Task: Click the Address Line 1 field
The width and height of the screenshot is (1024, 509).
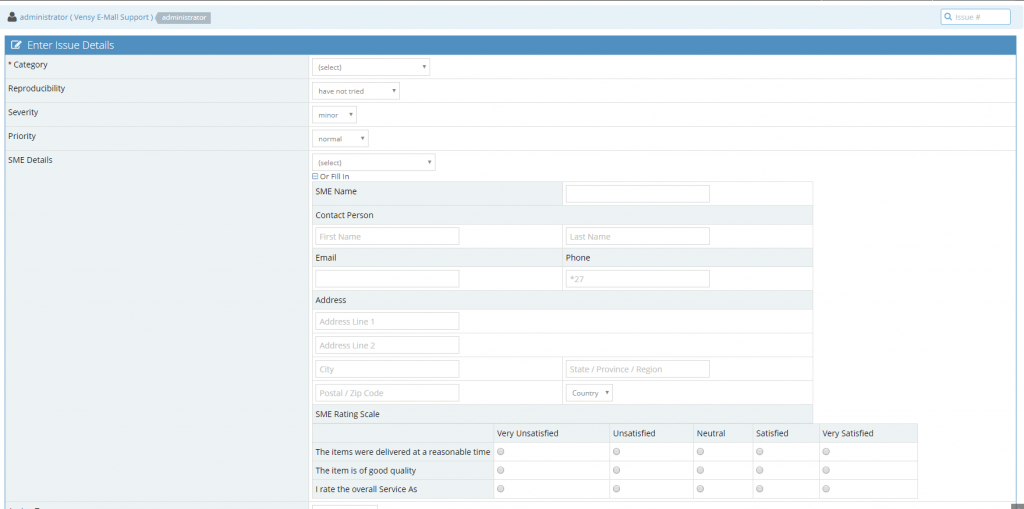Action: [387, 321]
